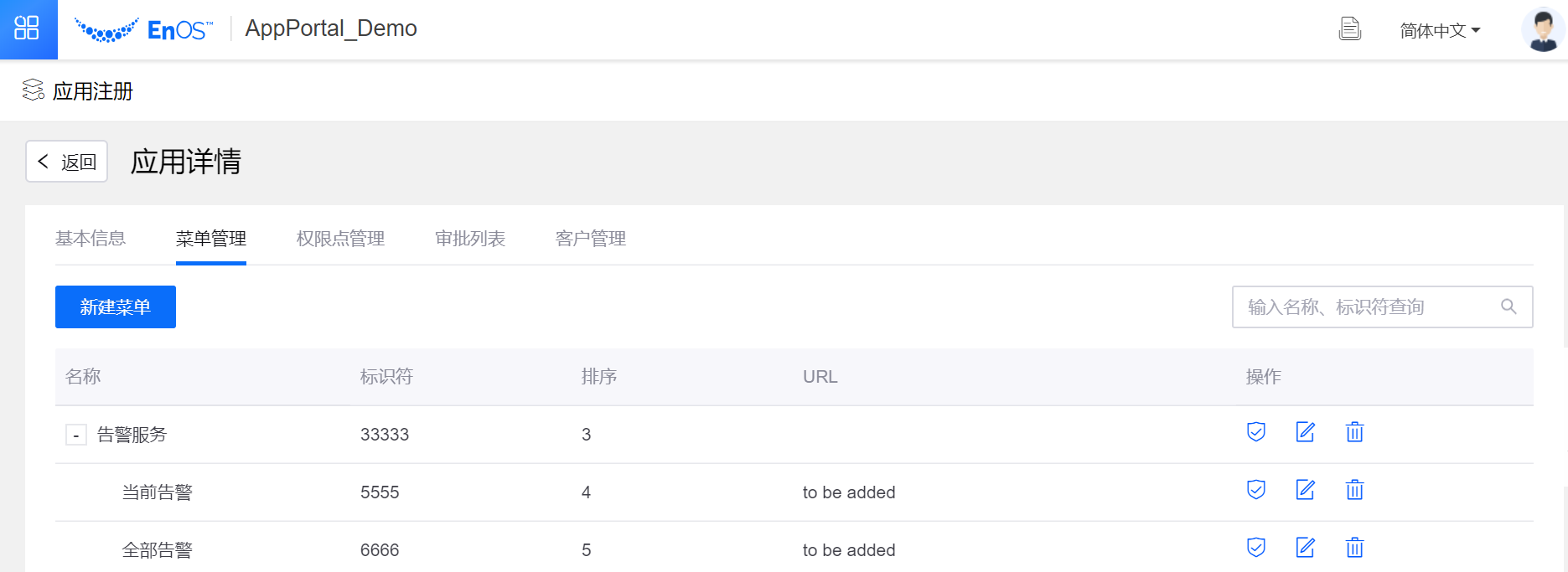Delete the 当前告警 menu row

coord(1354,490)
